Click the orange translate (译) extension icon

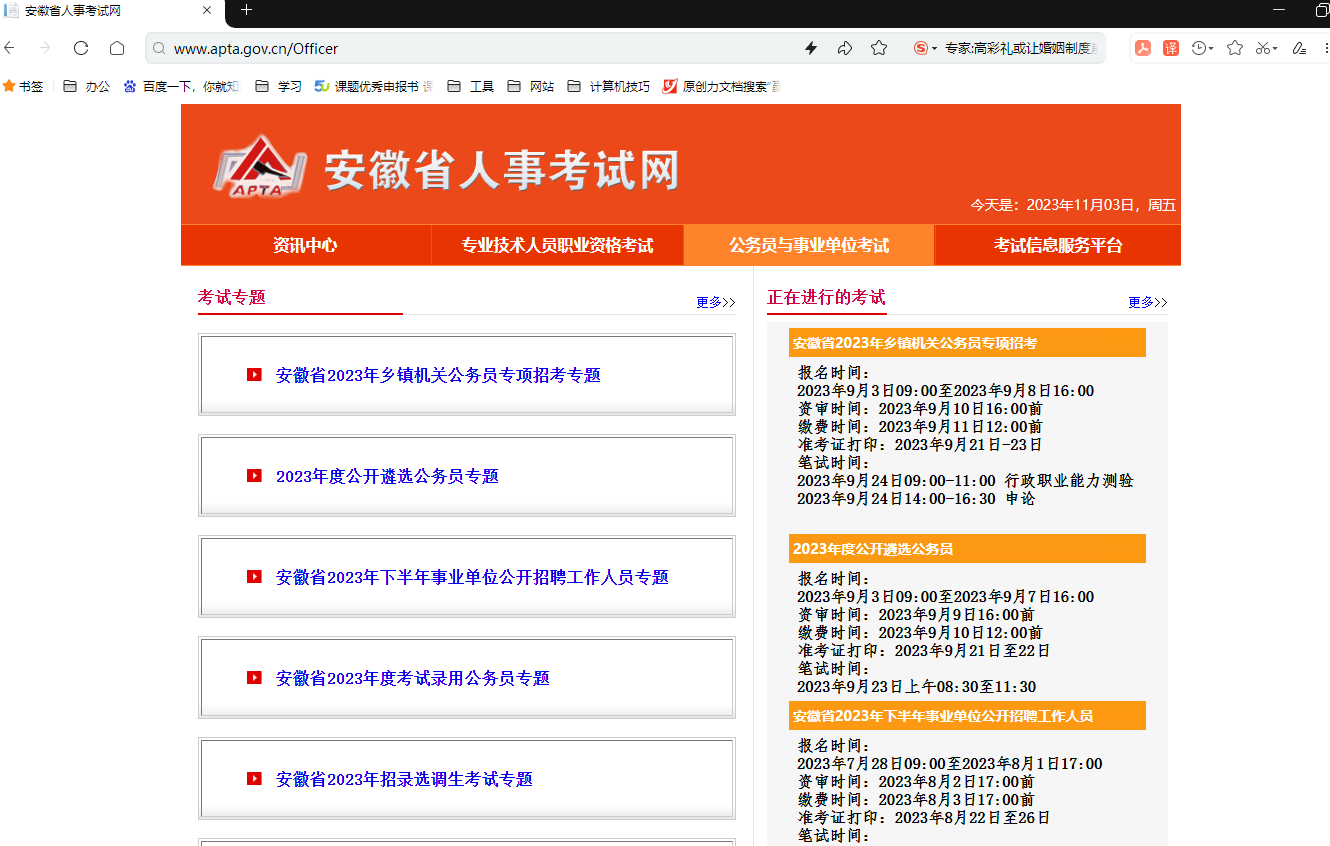pos(1171,48)
